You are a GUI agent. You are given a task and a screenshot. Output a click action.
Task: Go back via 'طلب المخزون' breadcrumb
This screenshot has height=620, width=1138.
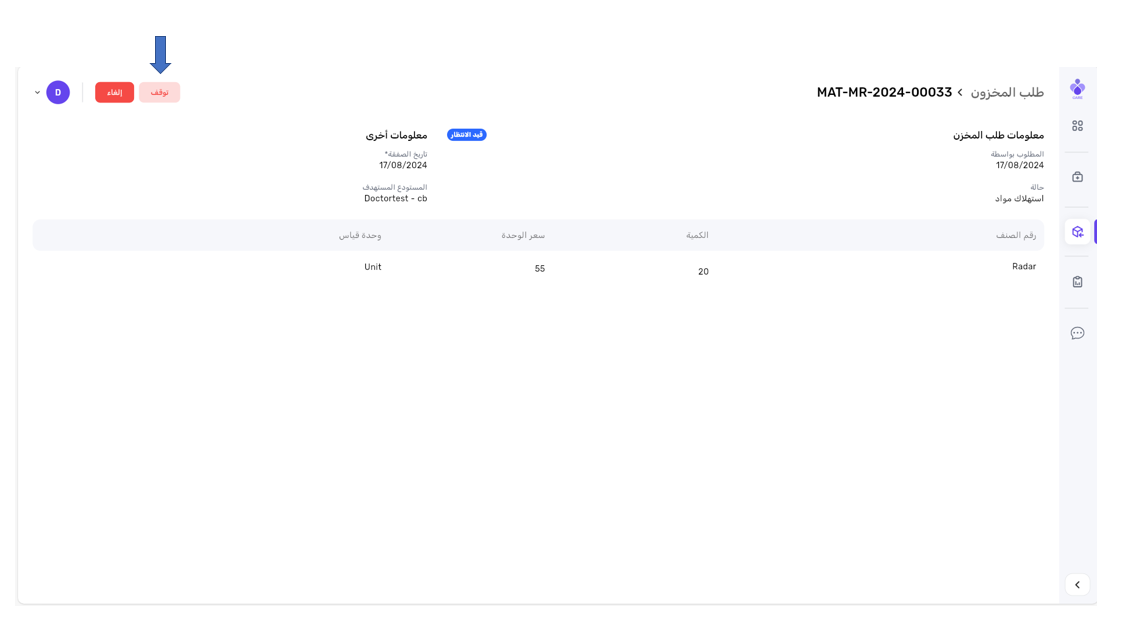(x=1007, y=93)
